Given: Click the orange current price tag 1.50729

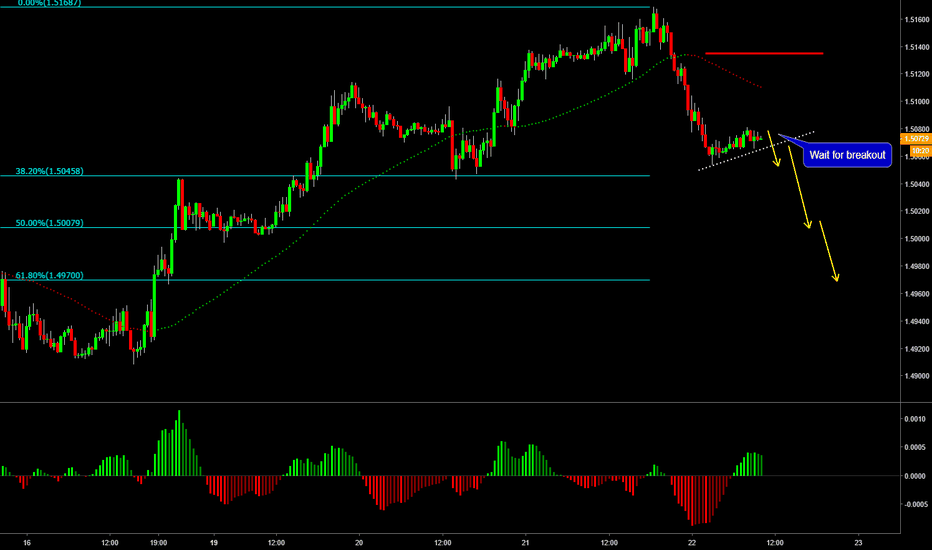Looking at the screenshot, I should (x=916, y=139).
